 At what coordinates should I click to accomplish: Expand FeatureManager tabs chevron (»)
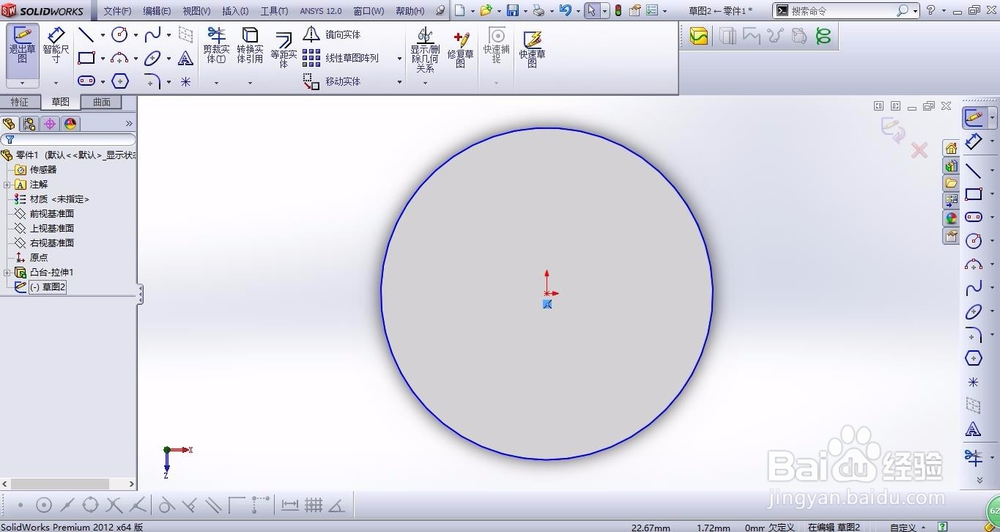coord(129,124)
